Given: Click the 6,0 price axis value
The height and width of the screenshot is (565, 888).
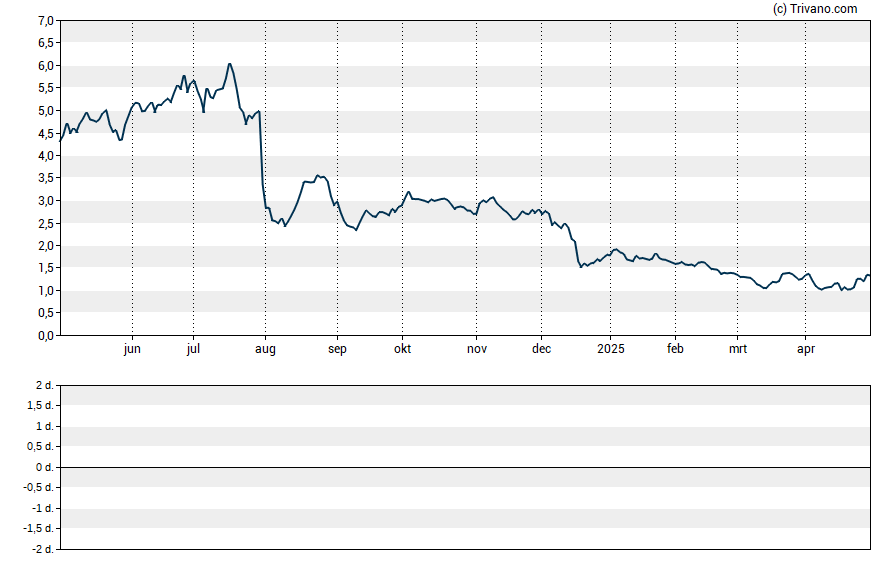Looking at the screenshot, I should coord(46,66).
